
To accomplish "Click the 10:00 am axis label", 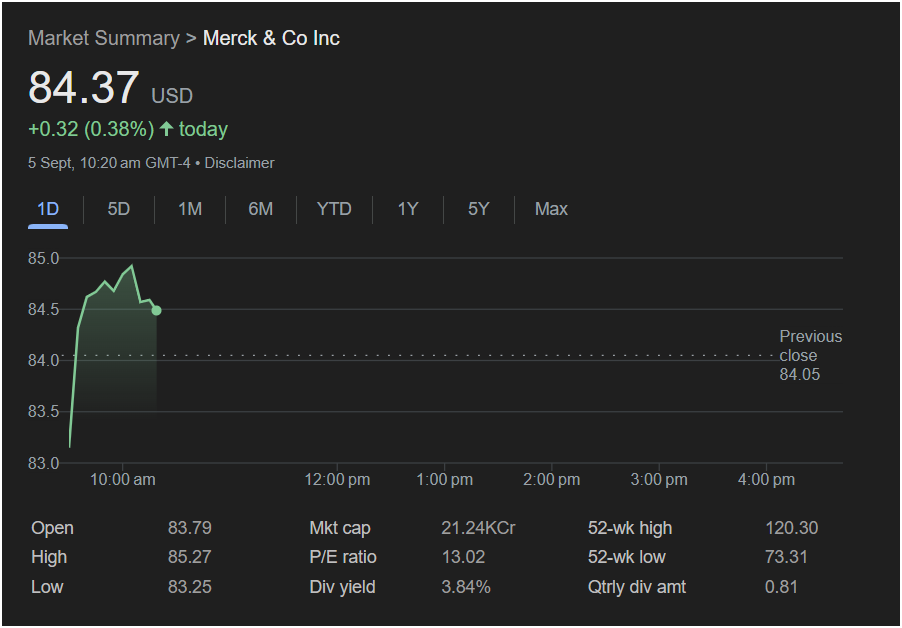I will point(123,480).
